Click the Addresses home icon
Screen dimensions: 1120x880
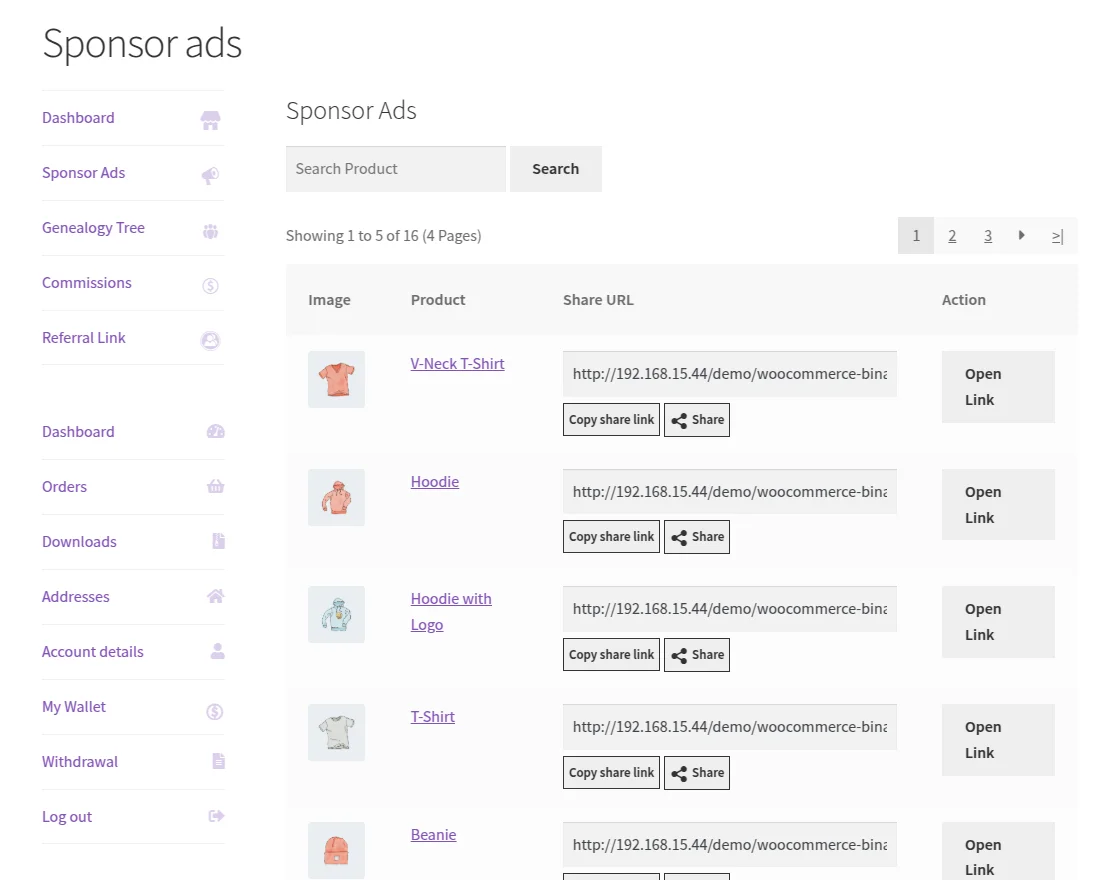pyautogui.click(x=215, y=597)
